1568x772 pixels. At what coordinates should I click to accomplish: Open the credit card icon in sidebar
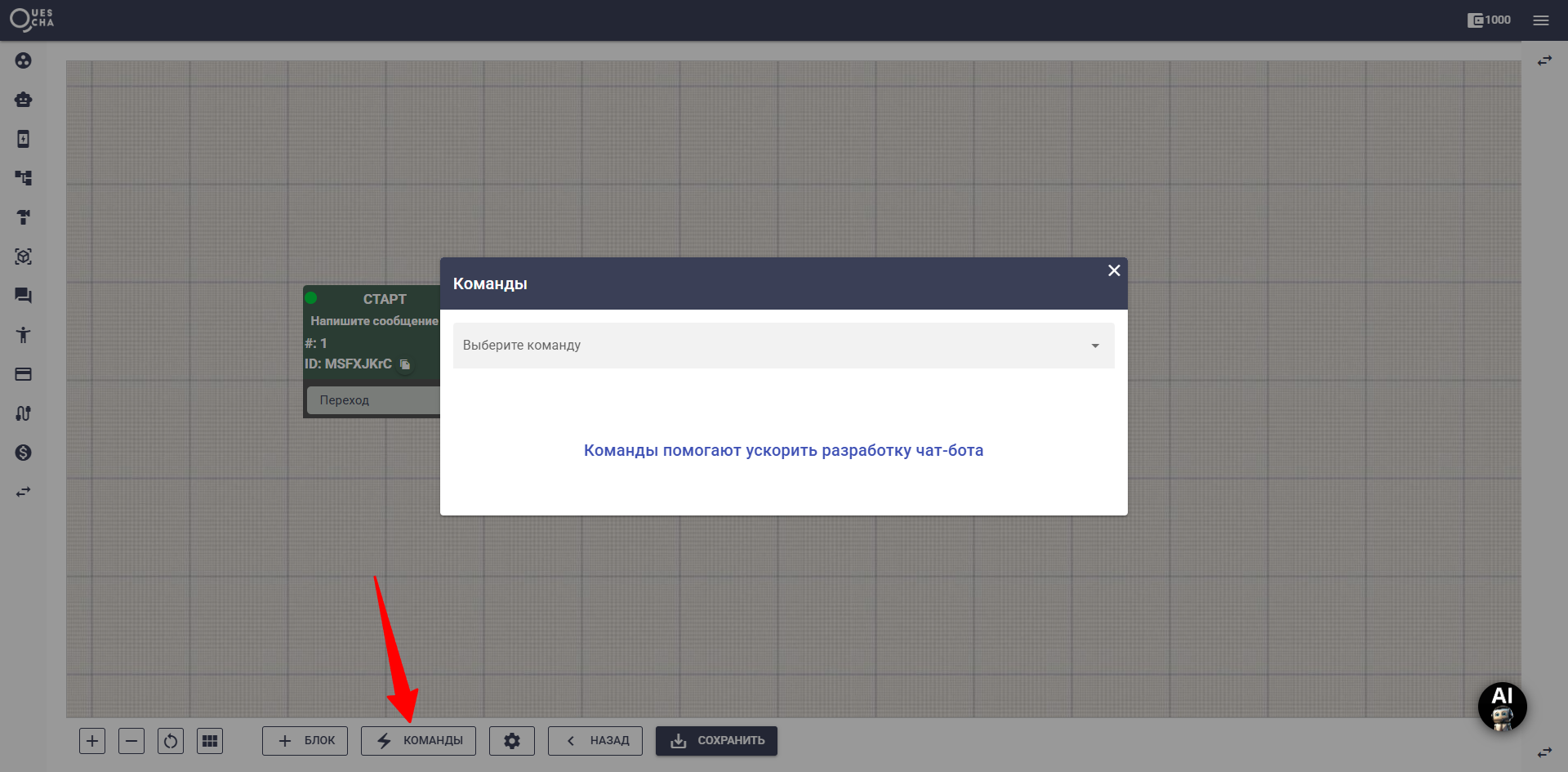pos(23,374)
